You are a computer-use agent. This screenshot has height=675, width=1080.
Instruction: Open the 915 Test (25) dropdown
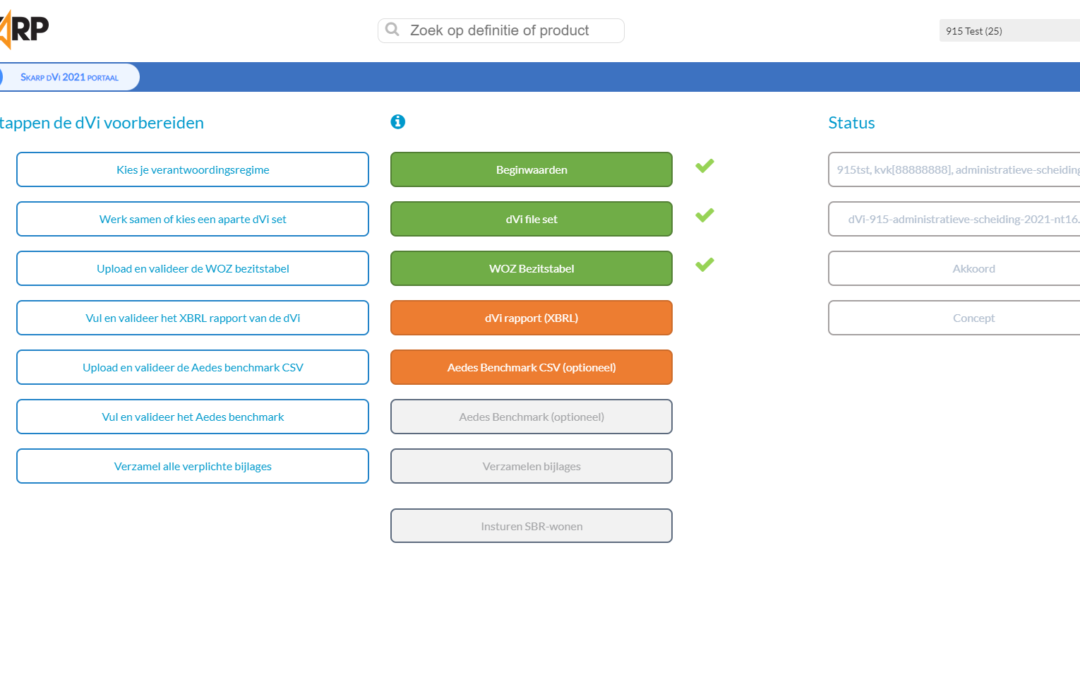coord(1008,31)
